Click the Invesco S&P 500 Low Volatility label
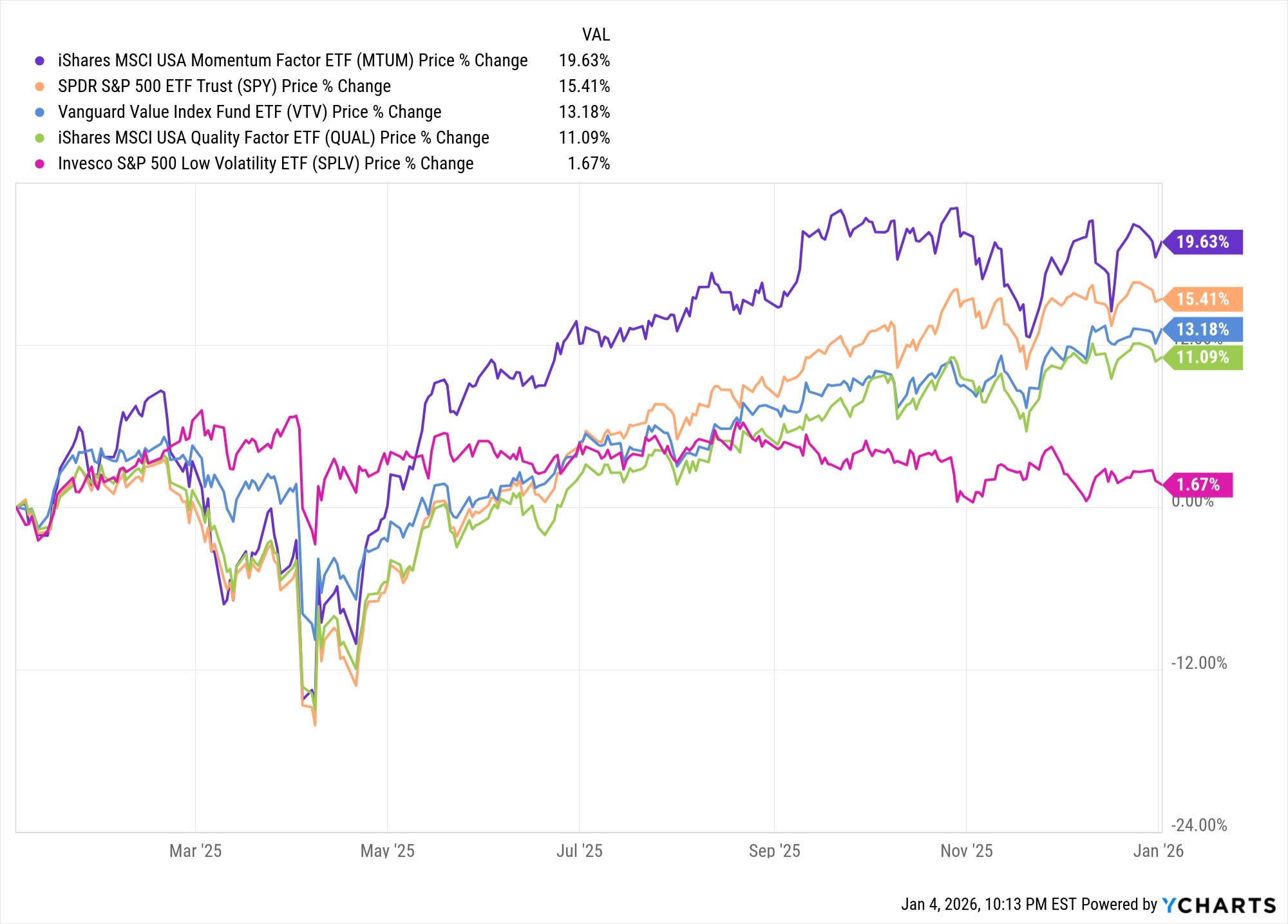 (x=266, y=164)
